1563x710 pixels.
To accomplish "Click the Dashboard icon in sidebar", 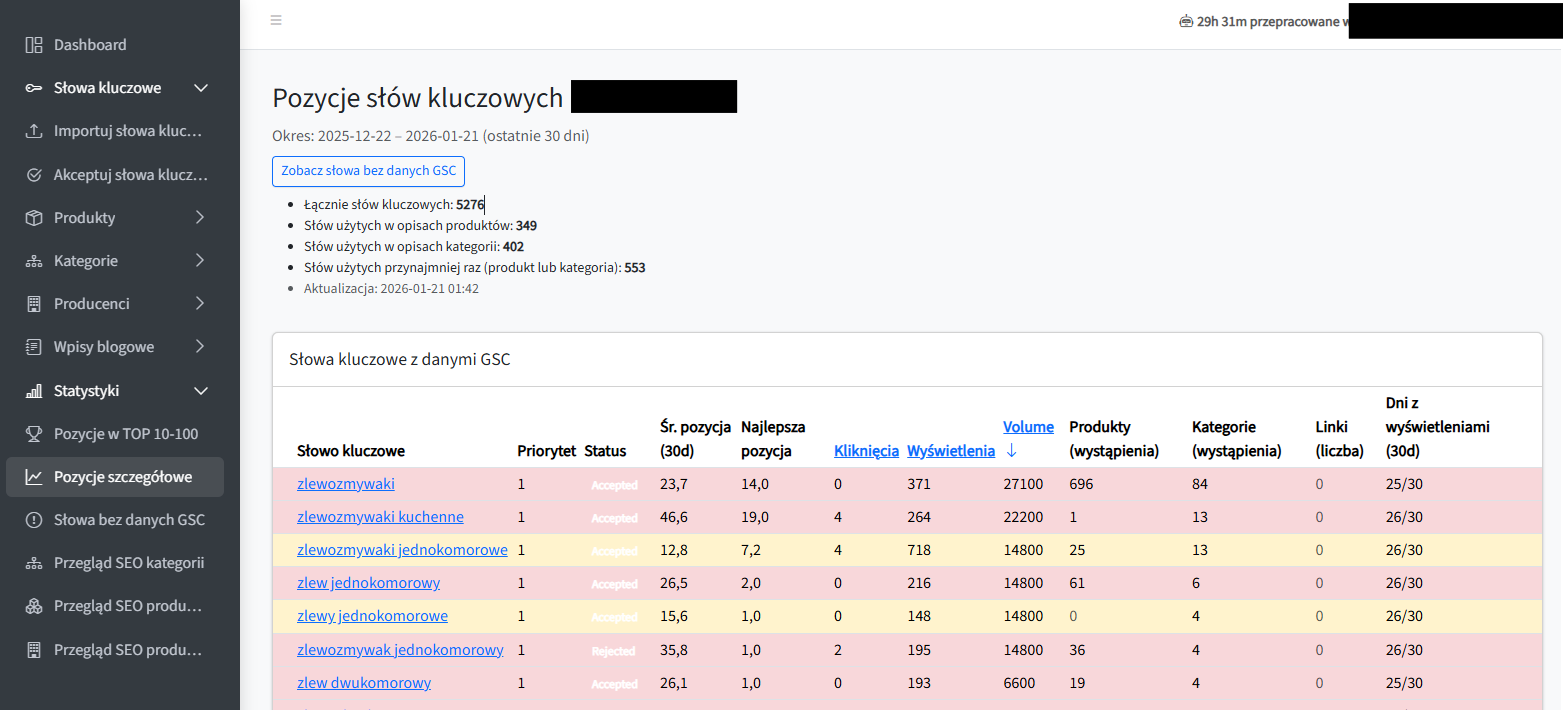I will 34,45.
